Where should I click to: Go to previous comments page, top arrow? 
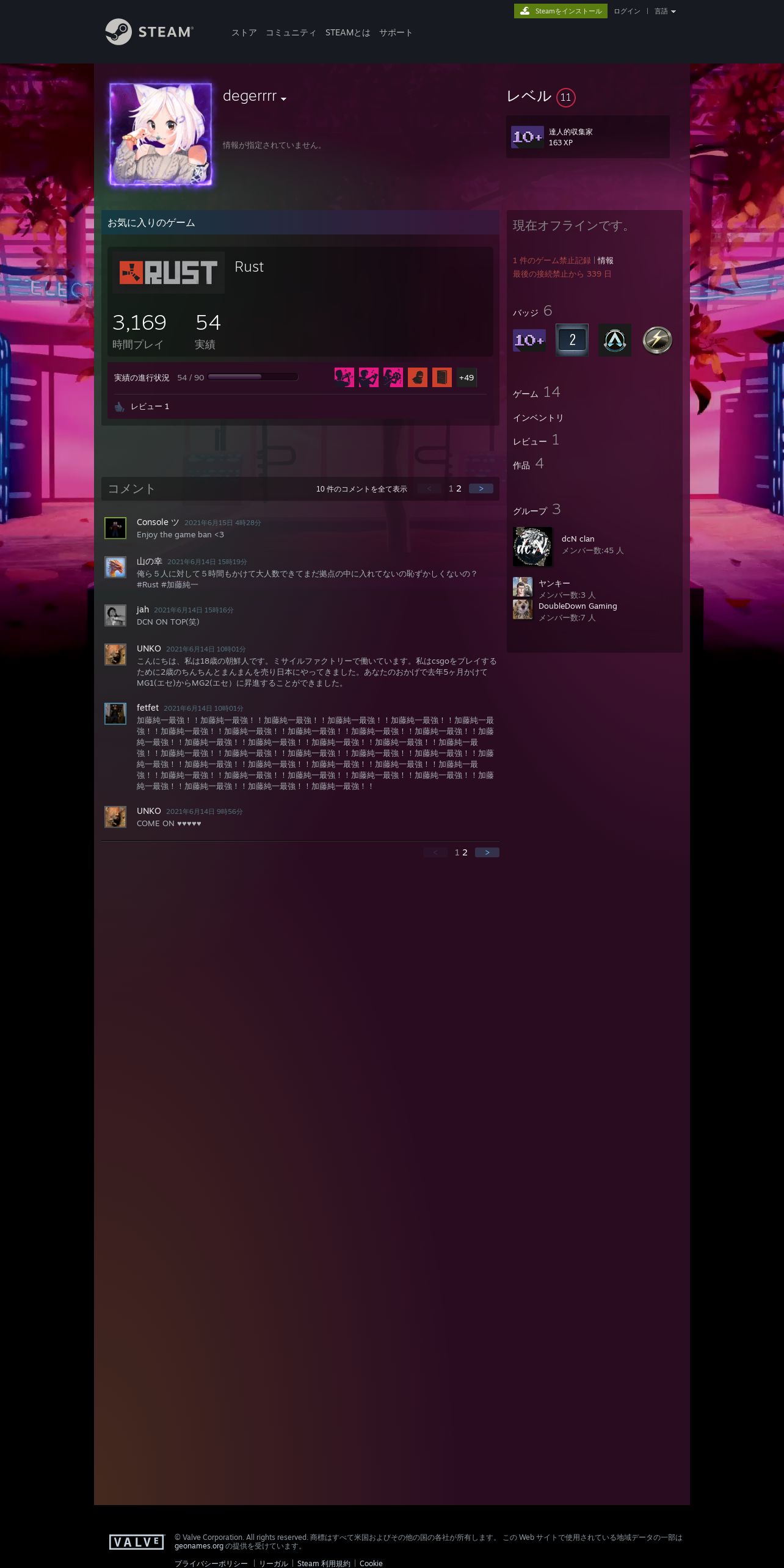(x=429, y=488)
